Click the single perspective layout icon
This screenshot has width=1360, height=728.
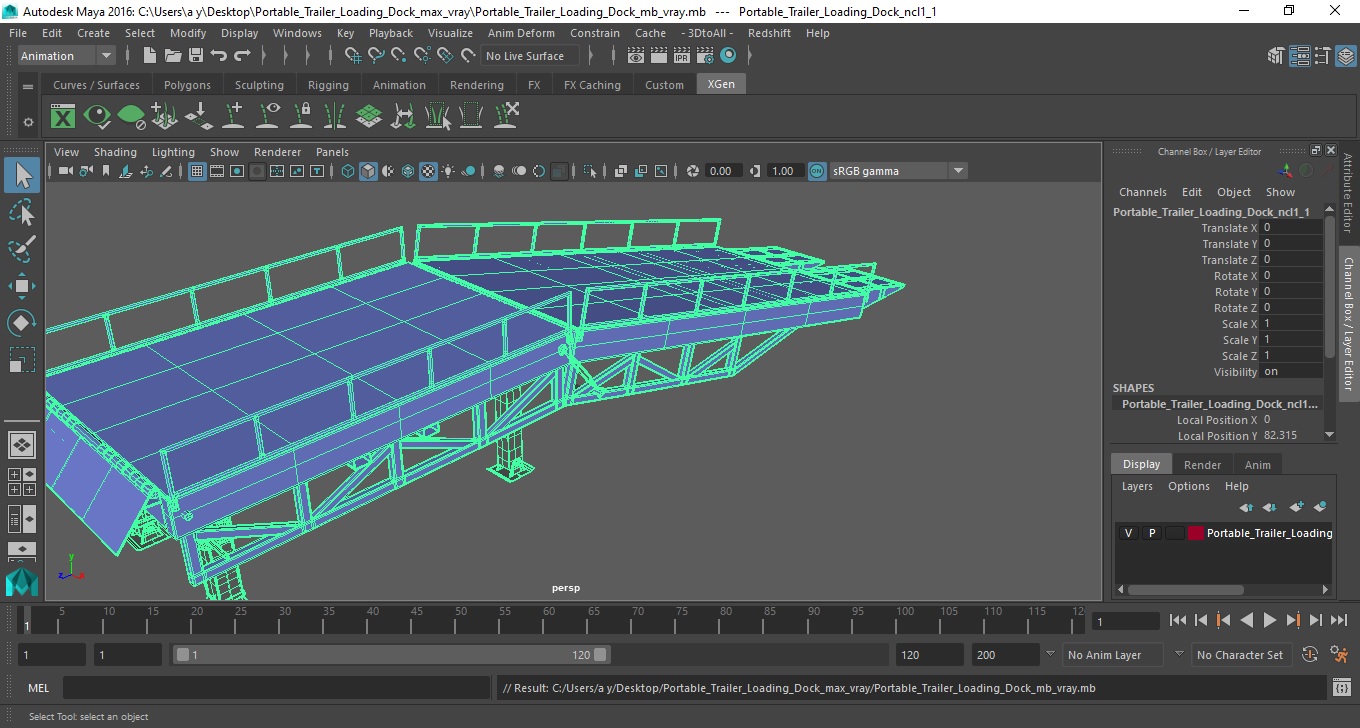22,445
